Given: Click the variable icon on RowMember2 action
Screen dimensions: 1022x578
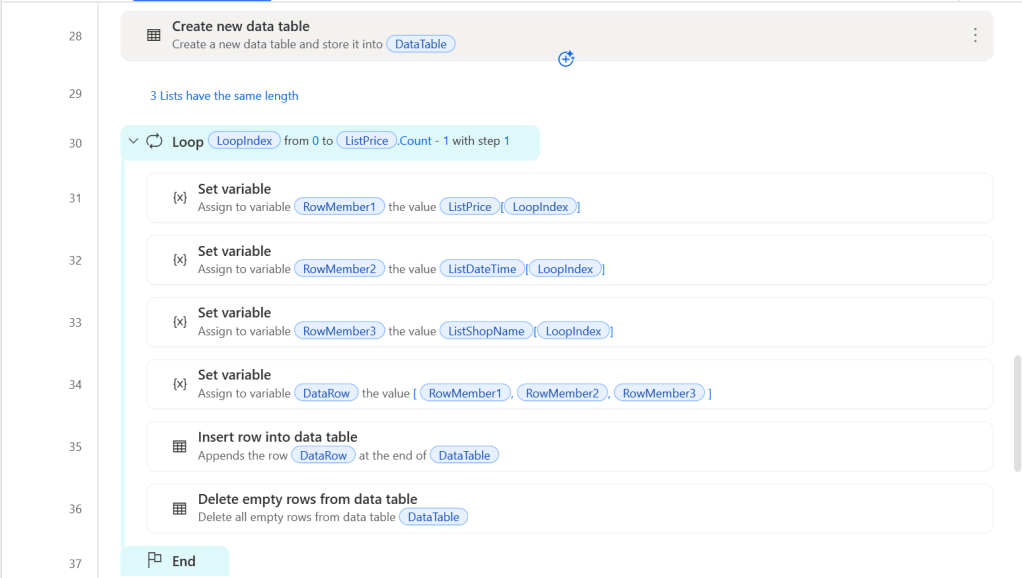Looking at the screenshot, I should [x=180, y=260].
